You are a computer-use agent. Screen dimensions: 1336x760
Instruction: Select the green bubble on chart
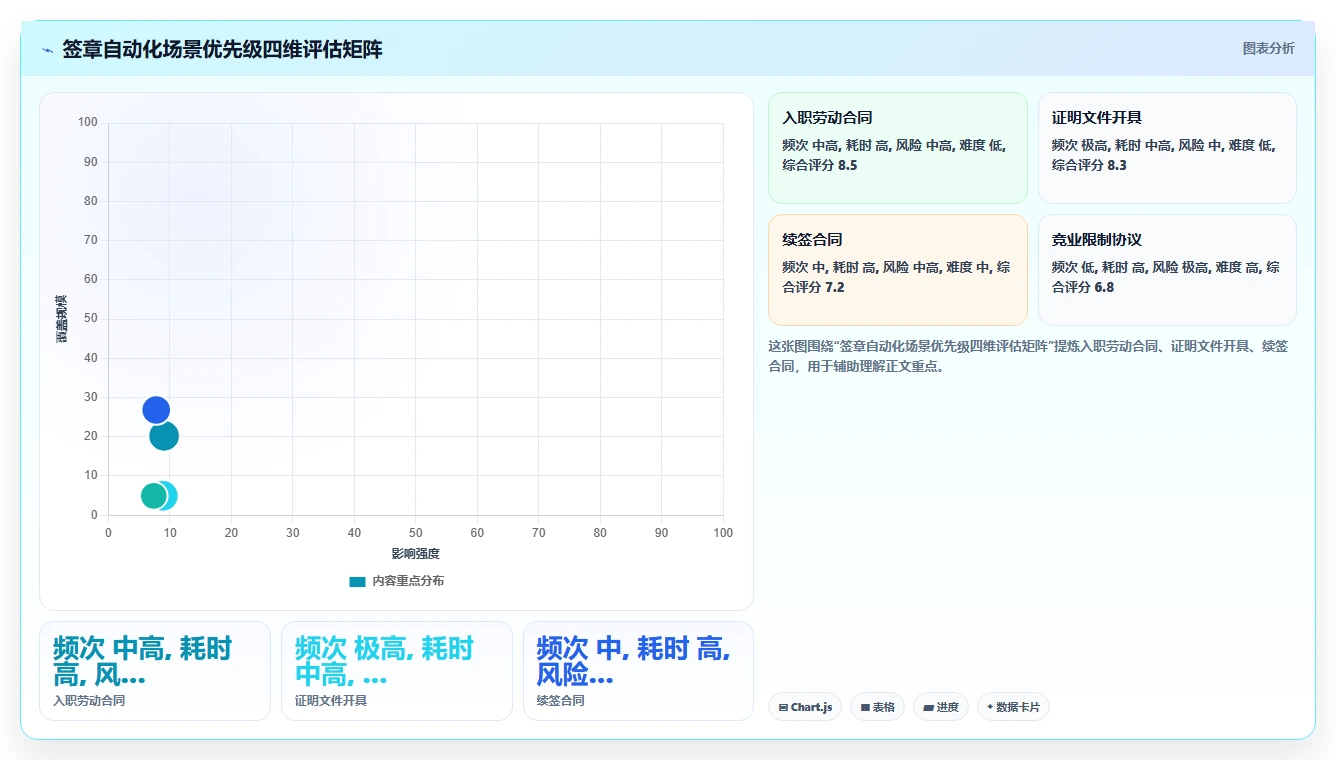pyautogui.click(x=153, y=496)
